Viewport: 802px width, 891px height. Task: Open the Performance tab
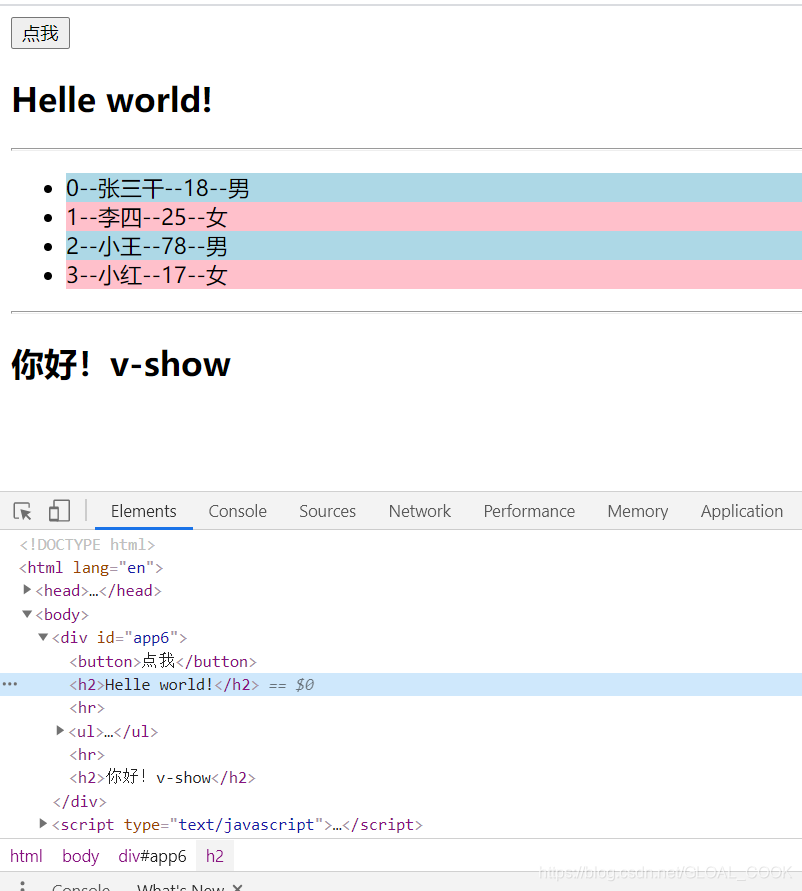(529, 511)
